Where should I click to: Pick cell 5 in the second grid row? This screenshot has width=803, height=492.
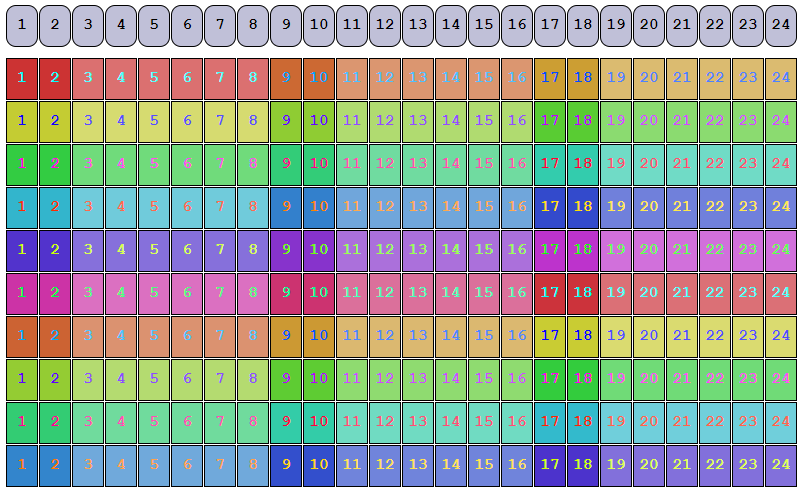(154, 121)
